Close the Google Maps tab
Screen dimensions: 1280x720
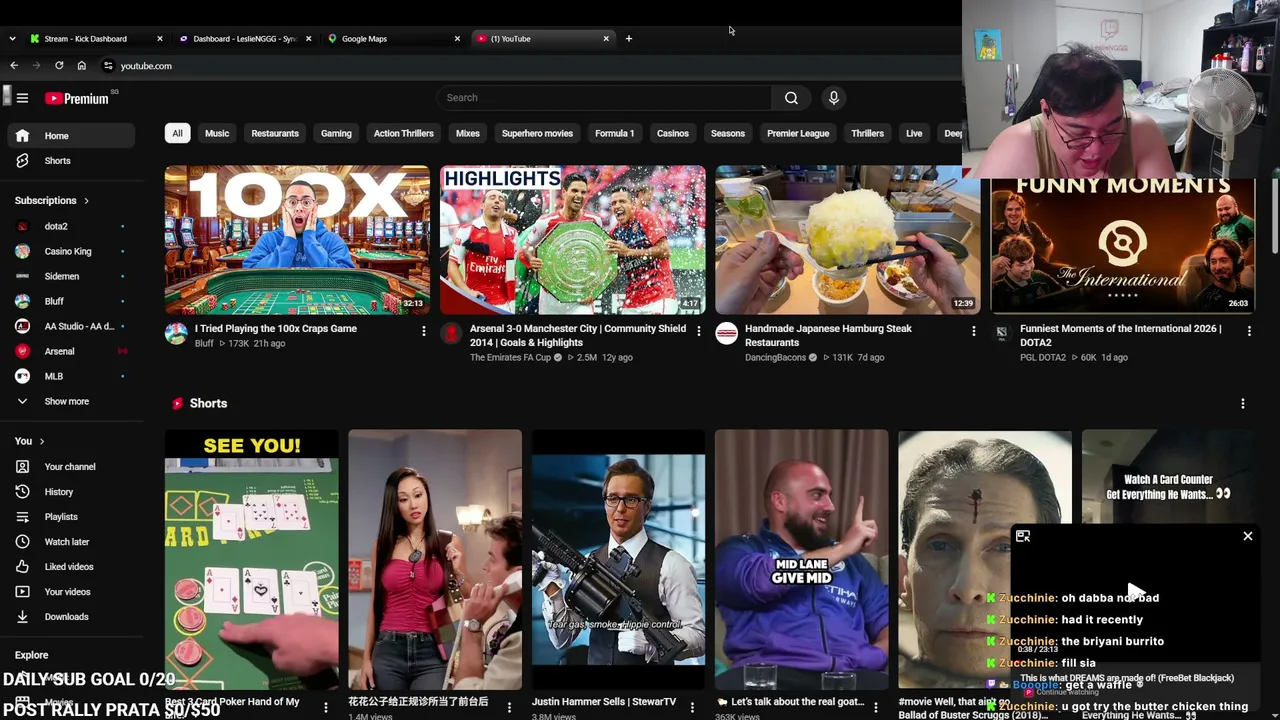(457, 39)
